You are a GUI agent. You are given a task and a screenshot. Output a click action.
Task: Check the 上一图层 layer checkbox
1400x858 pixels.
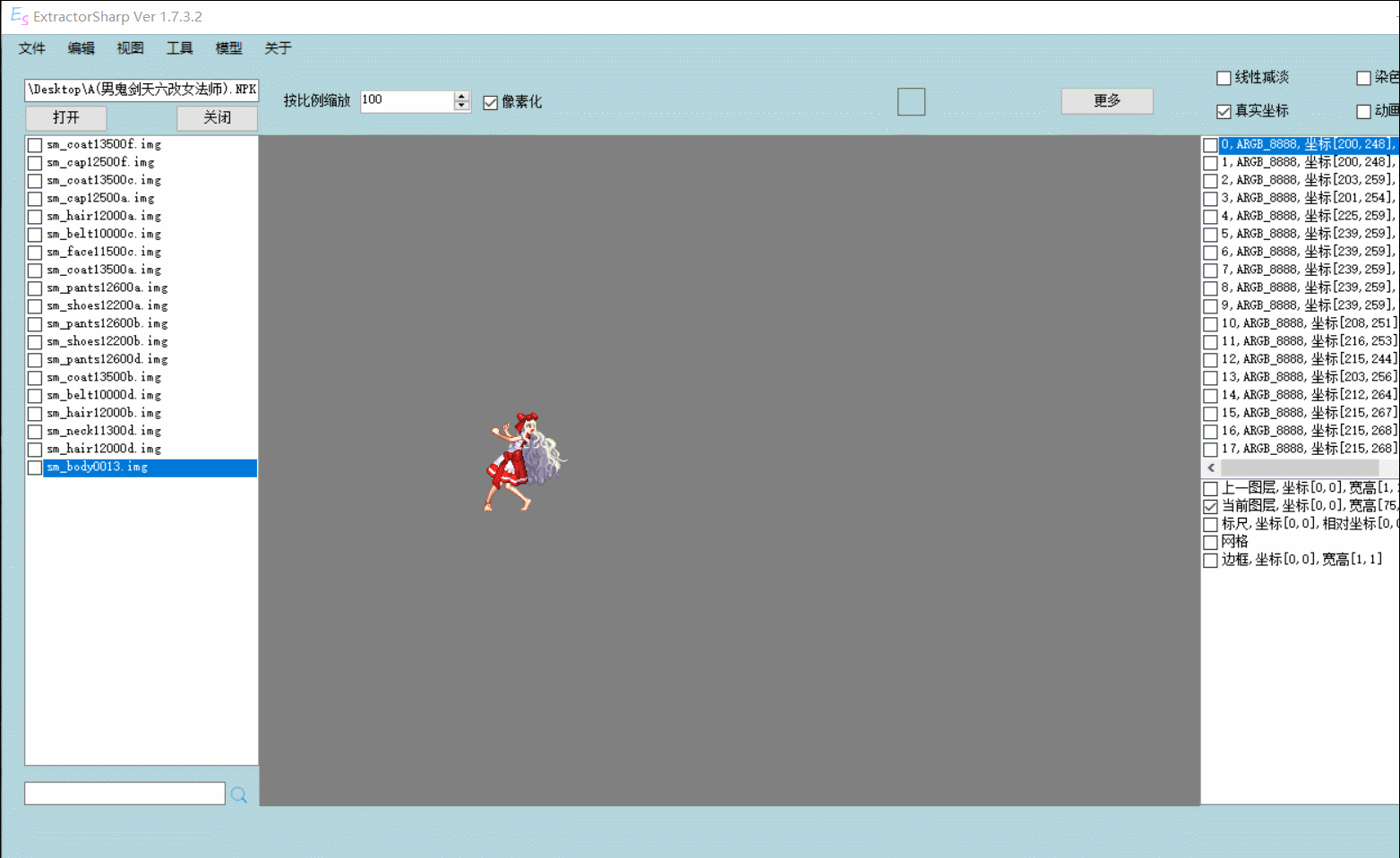(1210, 488)
